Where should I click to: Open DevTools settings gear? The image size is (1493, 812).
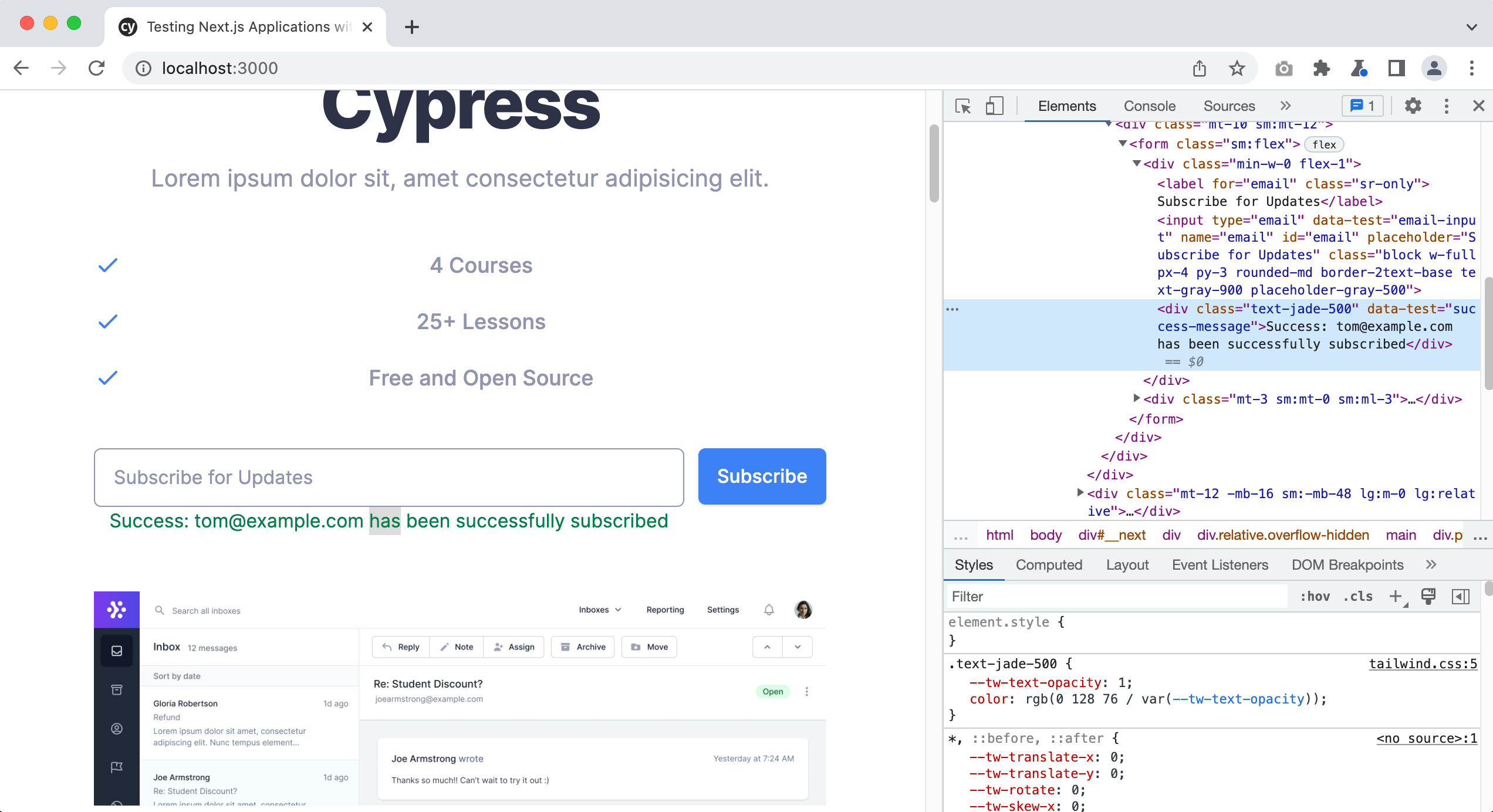(1413, 106)
